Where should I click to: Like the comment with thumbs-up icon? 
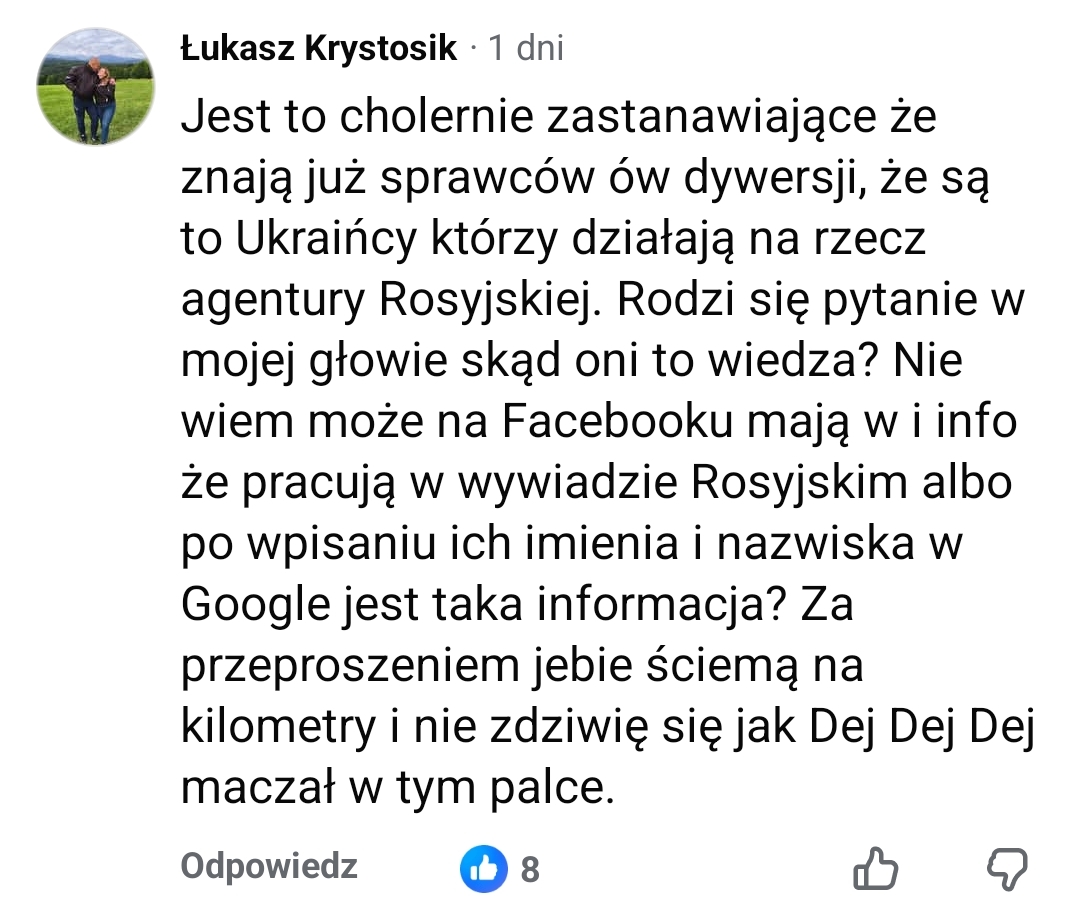click(875, 868)
